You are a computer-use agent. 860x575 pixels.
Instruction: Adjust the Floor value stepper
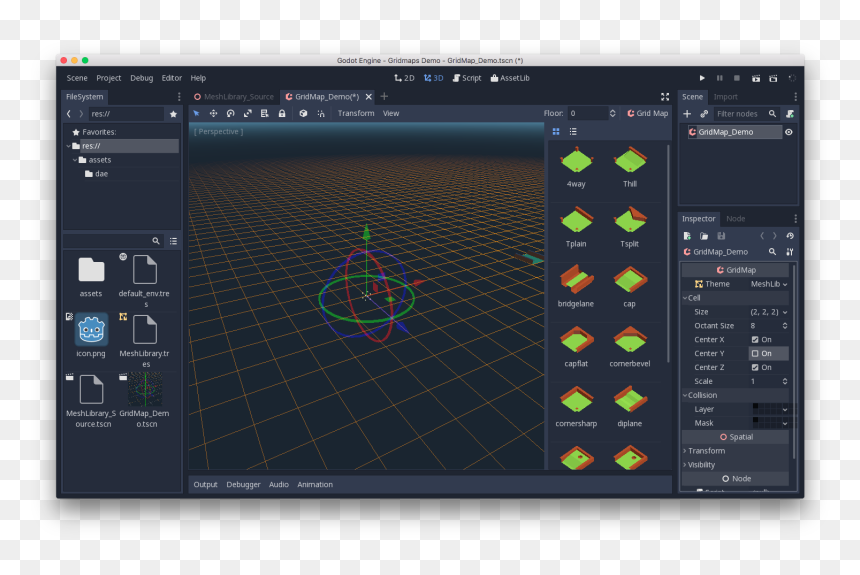click(x=612, y=113)
